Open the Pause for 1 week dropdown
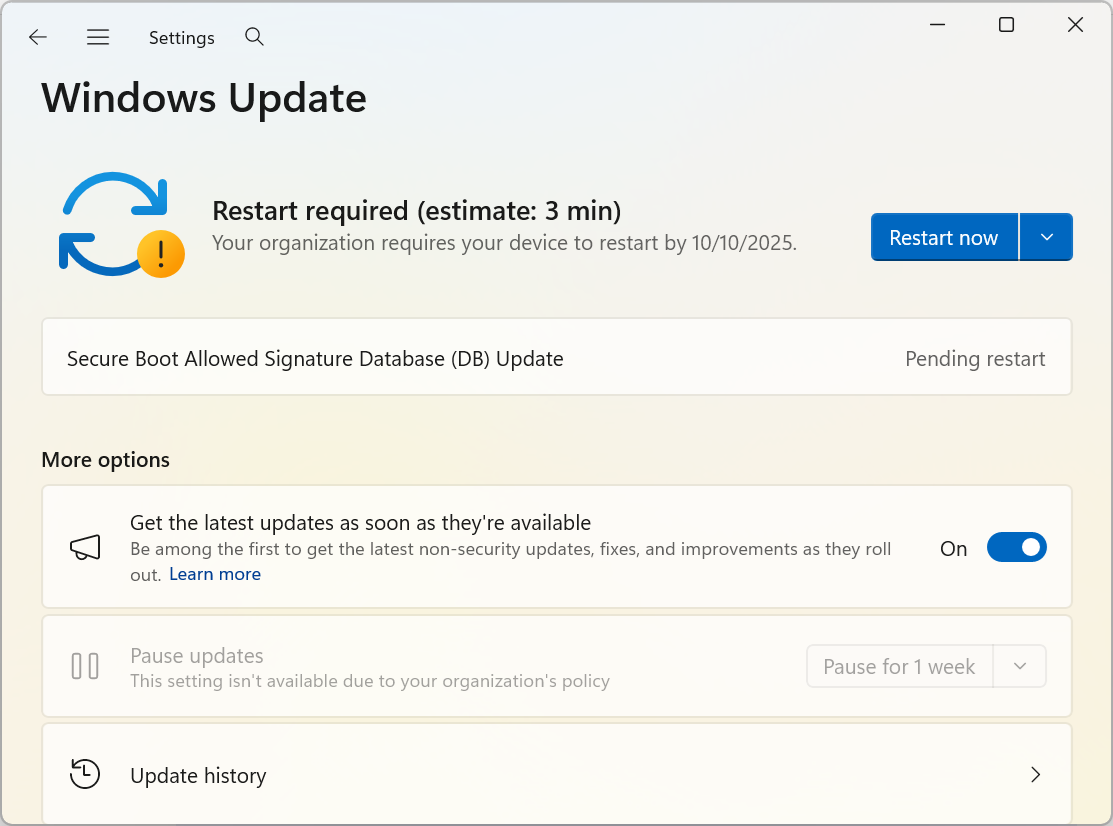Image resolution: width=1113 pixels, height=826 pixels. [1020, 666]
